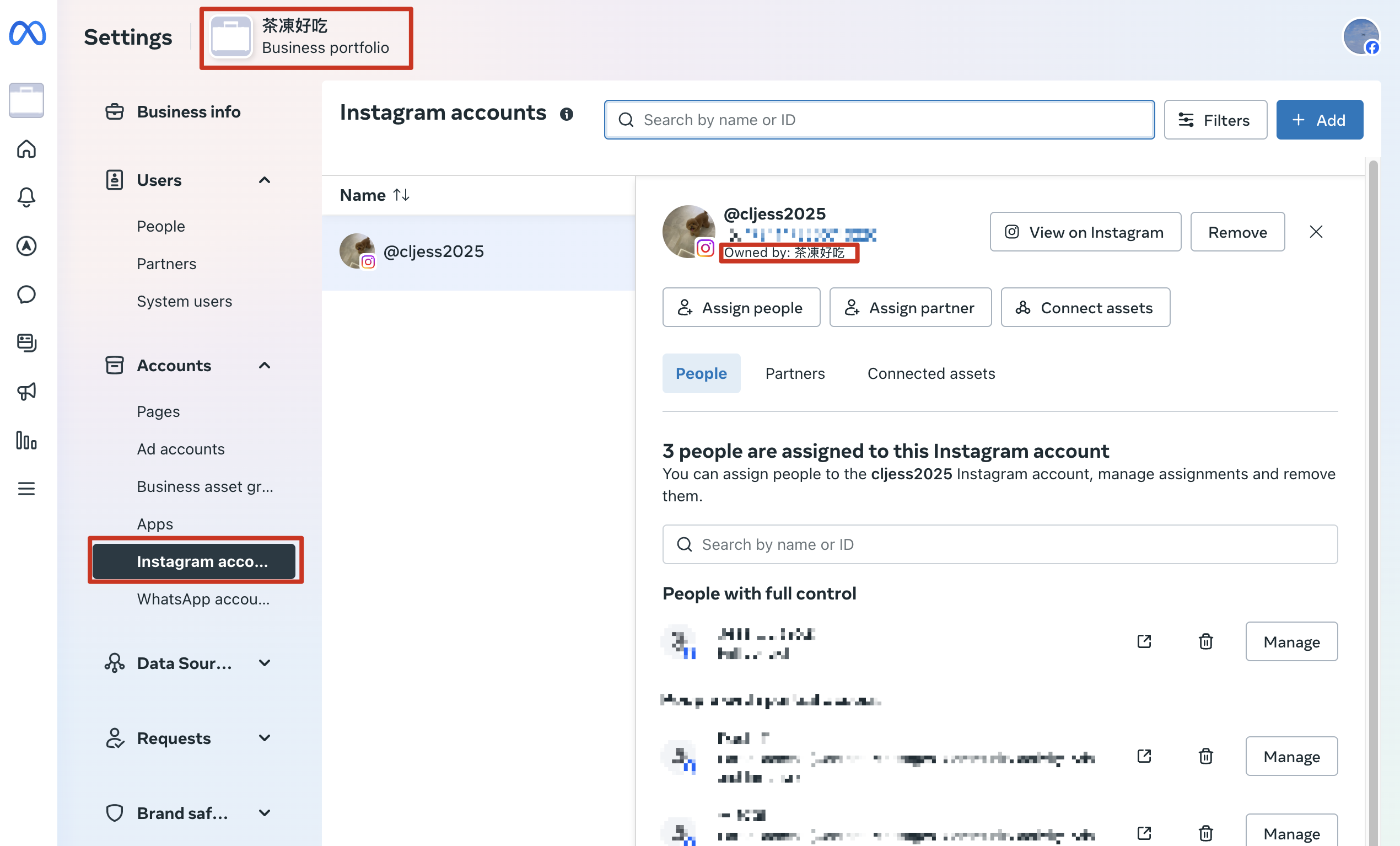Image resolution: width=1400 pixels, height=846 pixels.
Task: Remove third listed person via trash icon
Action: pyautogui.click(x=1205, y=833)
